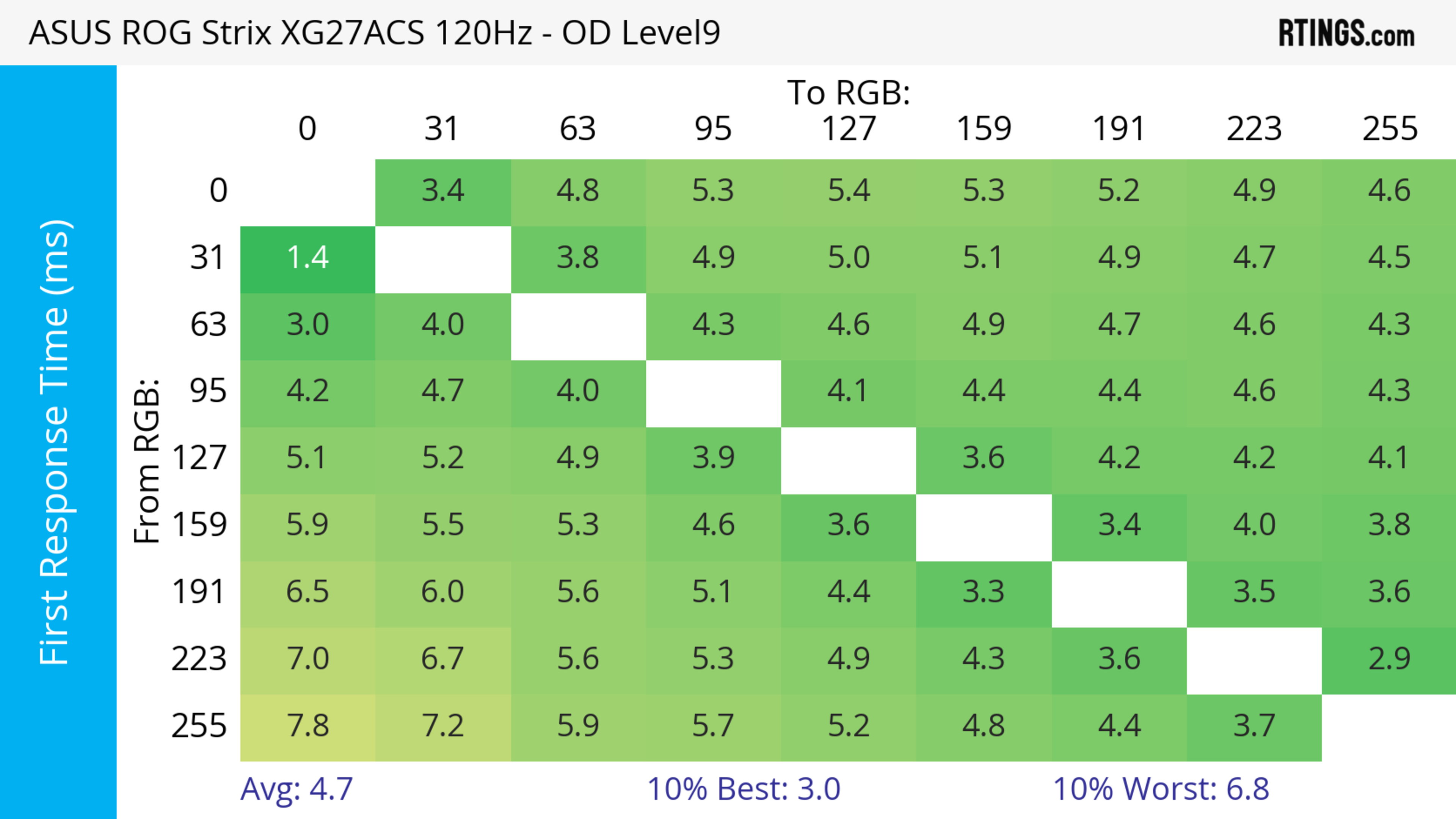This screenshot has width=1456, height=819.
Task: Click the 10% Worst: 6.8 summary text
Action: 1161,789
